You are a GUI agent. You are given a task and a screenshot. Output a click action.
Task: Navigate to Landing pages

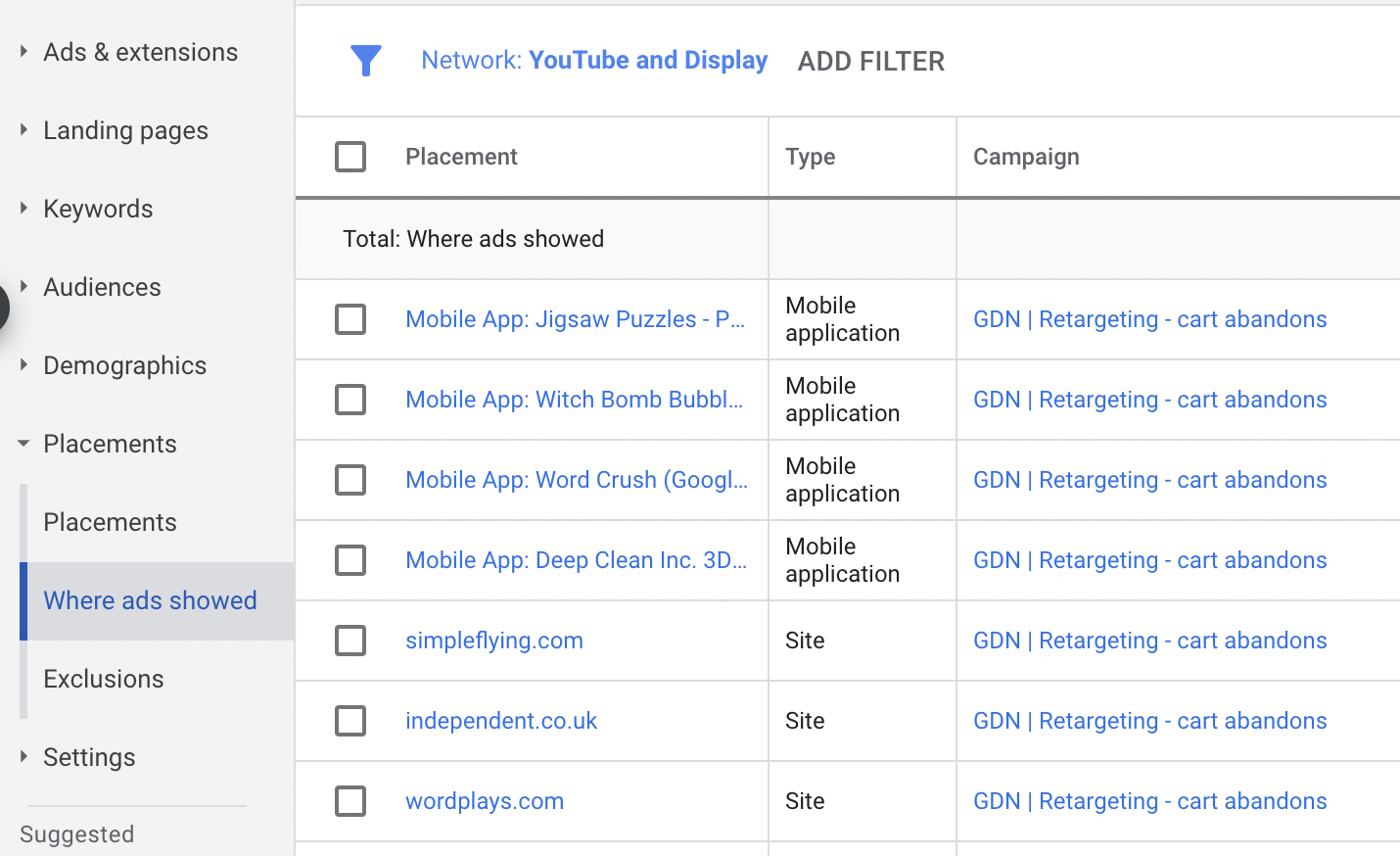point(125,129)
